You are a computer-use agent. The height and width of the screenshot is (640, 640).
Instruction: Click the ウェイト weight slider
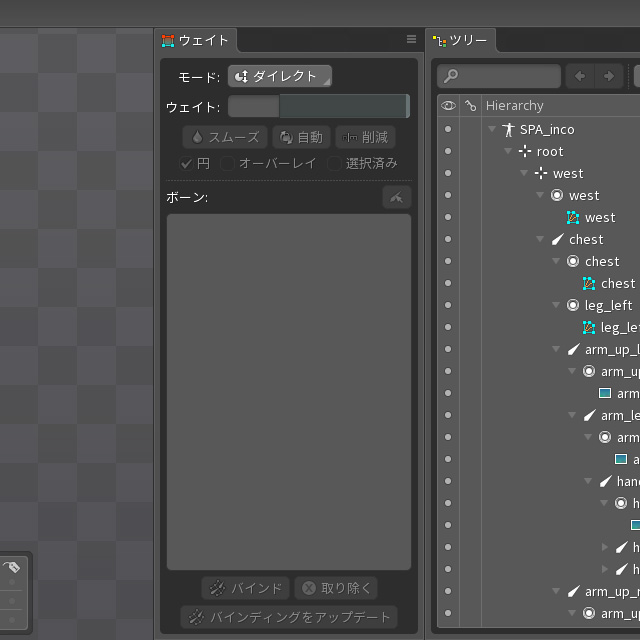(318, 106)
